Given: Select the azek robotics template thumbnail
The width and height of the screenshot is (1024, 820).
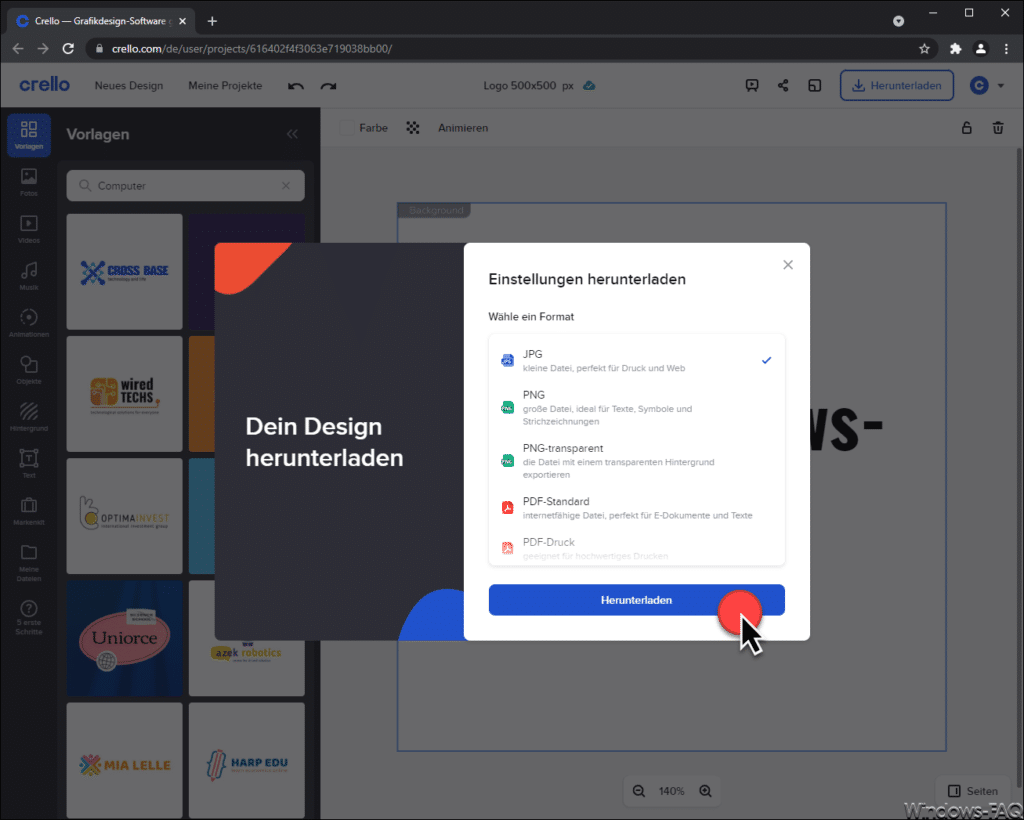Looking at the screenshot, I should tap(247, 667).
